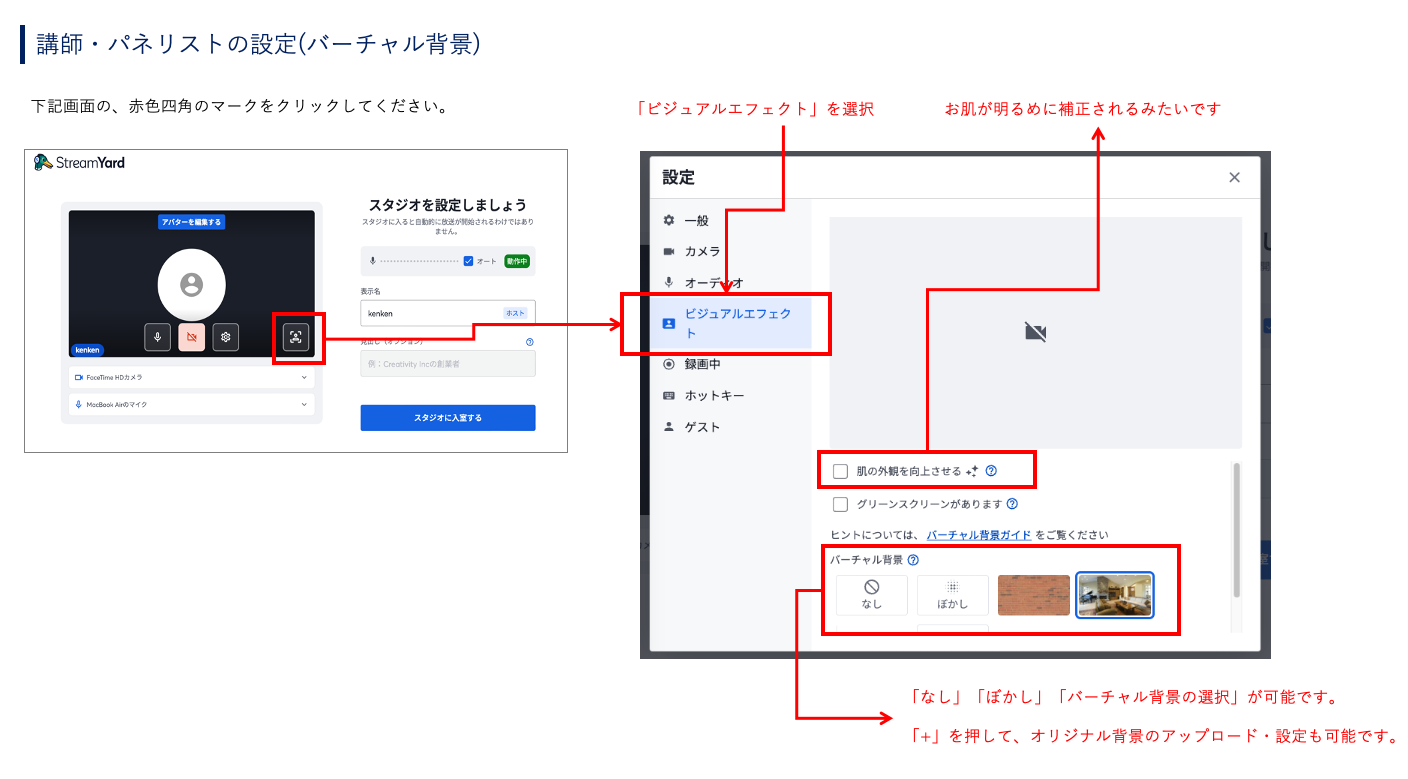Open the バーチャル背景ガイド link
Screen dimensions: 1408x779
(x=978, y=535)
